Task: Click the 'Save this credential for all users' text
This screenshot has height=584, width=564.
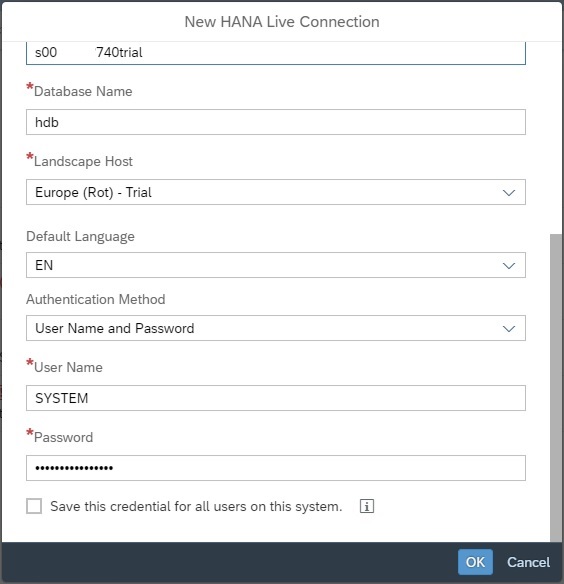Action: click(196, 507)
